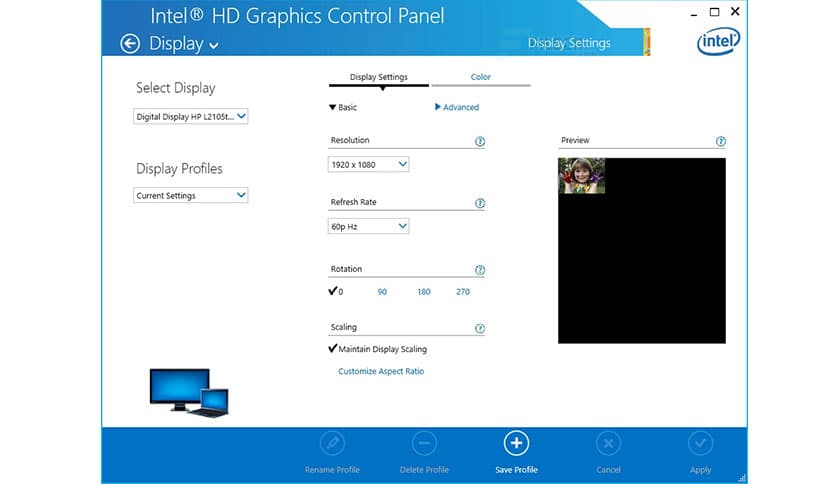
Task: Click Rename Profile label
Action: point(332,470)
